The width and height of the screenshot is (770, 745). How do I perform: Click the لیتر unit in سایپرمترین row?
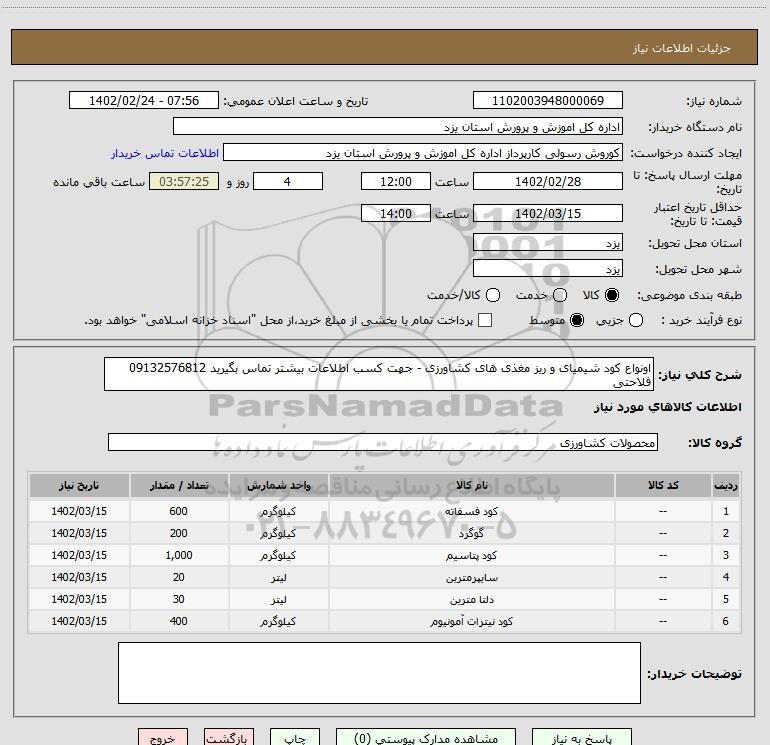[278, 578]
